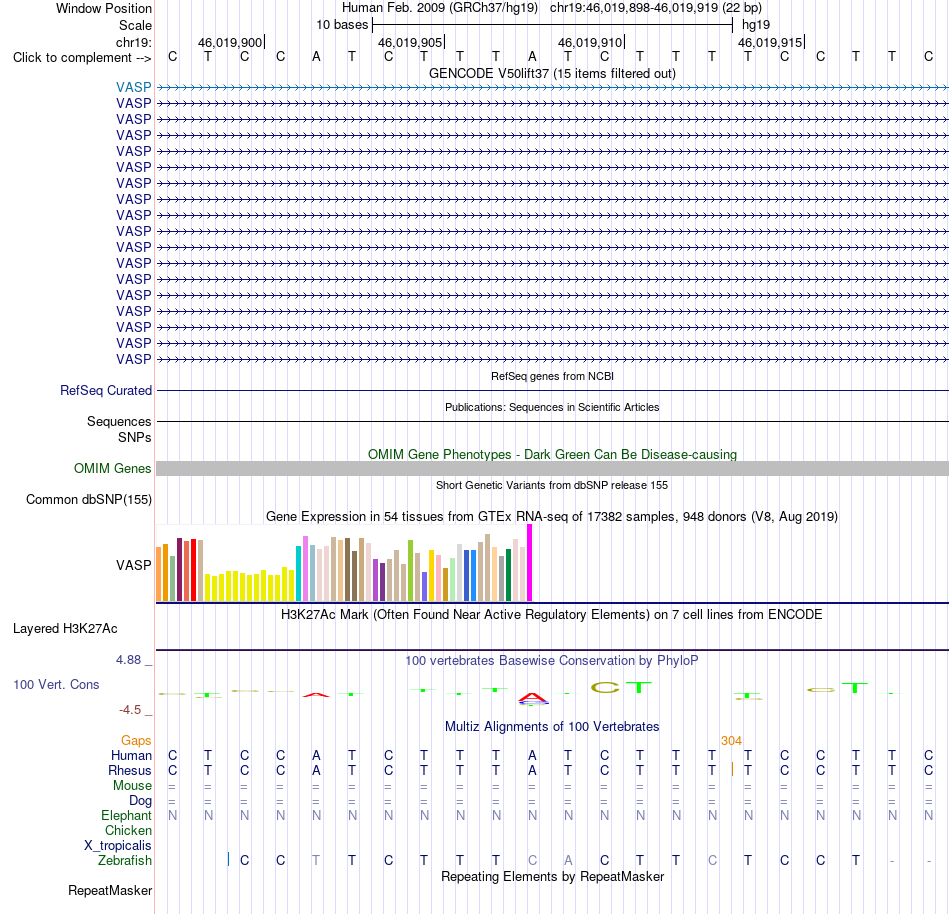Viewport: 950px width, 914px height.
Task: Click the gray OMIM Genes item bar
Action: click(552, 468)
